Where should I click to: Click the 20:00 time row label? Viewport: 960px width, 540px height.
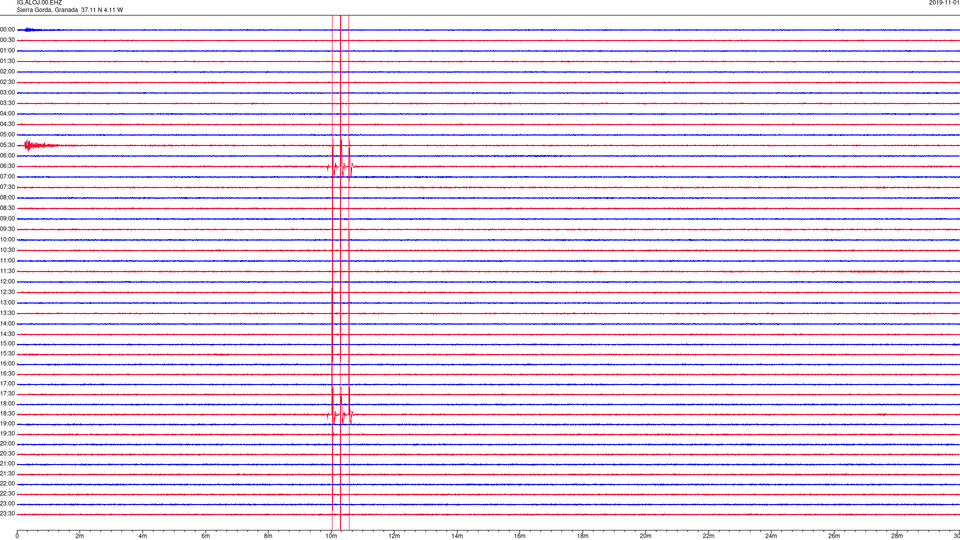pyautogui.click(x=7, y=444)
